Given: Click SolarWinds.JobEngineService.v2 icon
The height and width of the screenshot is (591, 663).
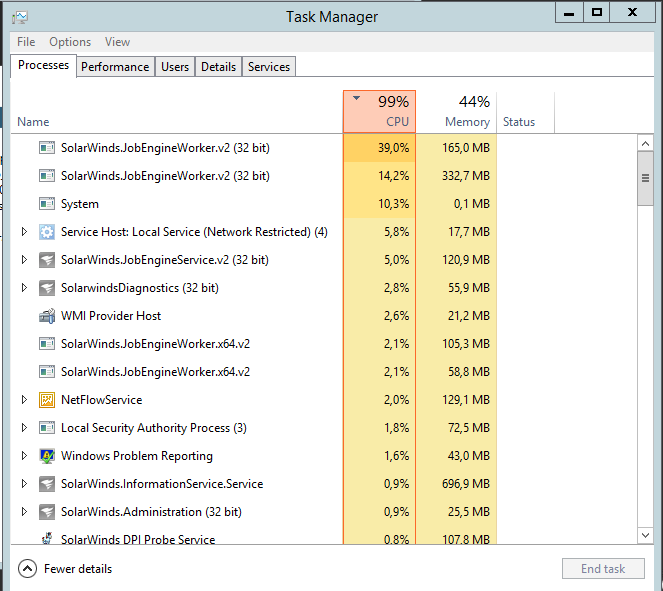Looking at the screenshot, I should tap(47, 260).
